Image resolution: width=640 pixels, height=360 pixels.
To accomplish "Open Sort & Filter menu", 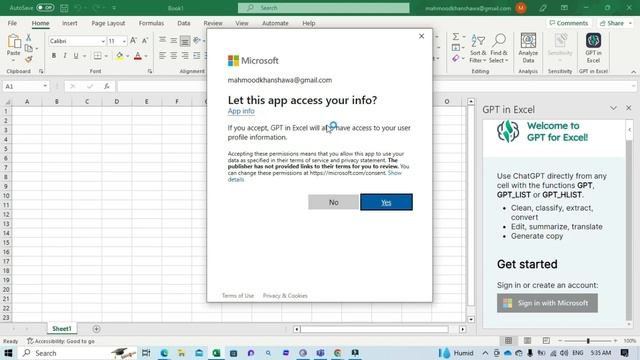I will click(478, 49).
